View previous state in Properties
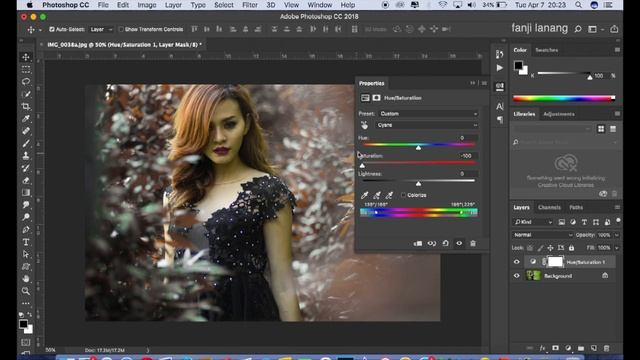Image resolution: width=640 pixels, height=360 pixels. point(431,243)
